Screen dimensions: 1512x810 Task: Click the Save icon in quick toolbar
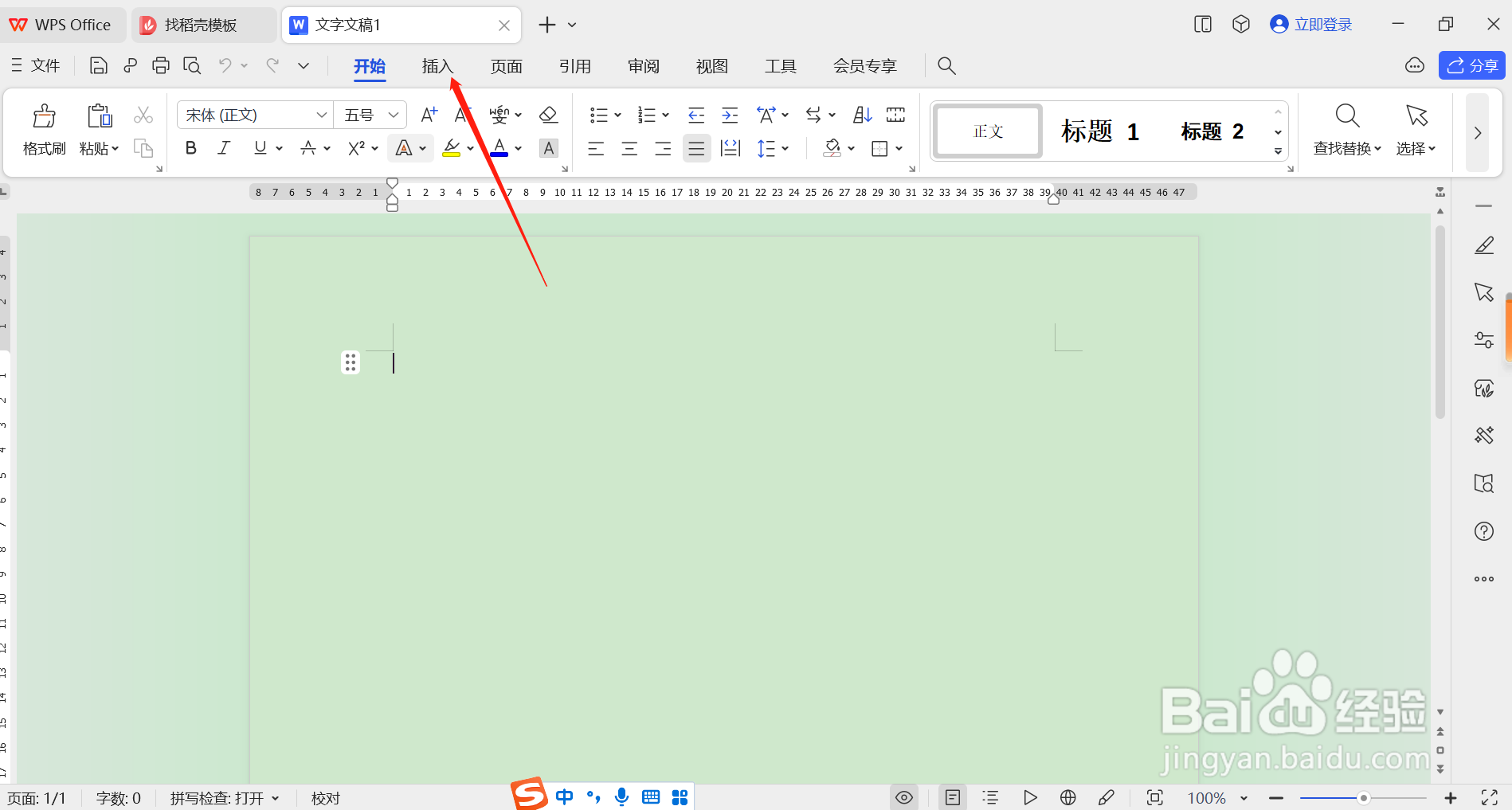[98, 66]
